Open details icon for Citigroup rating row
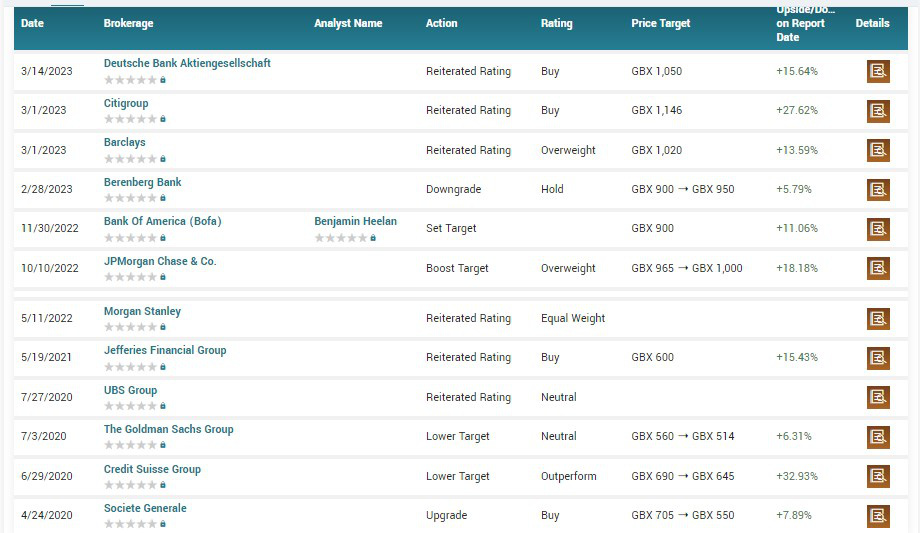The width and height of the screenshot is (920, 533). coord(877,111)
